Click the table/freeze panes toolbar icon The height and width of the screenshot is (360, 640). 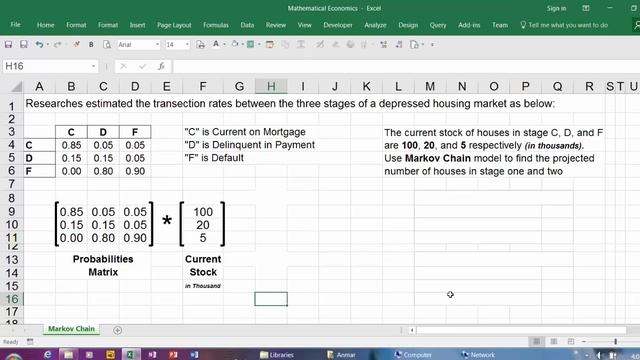(x=269, y=44)
